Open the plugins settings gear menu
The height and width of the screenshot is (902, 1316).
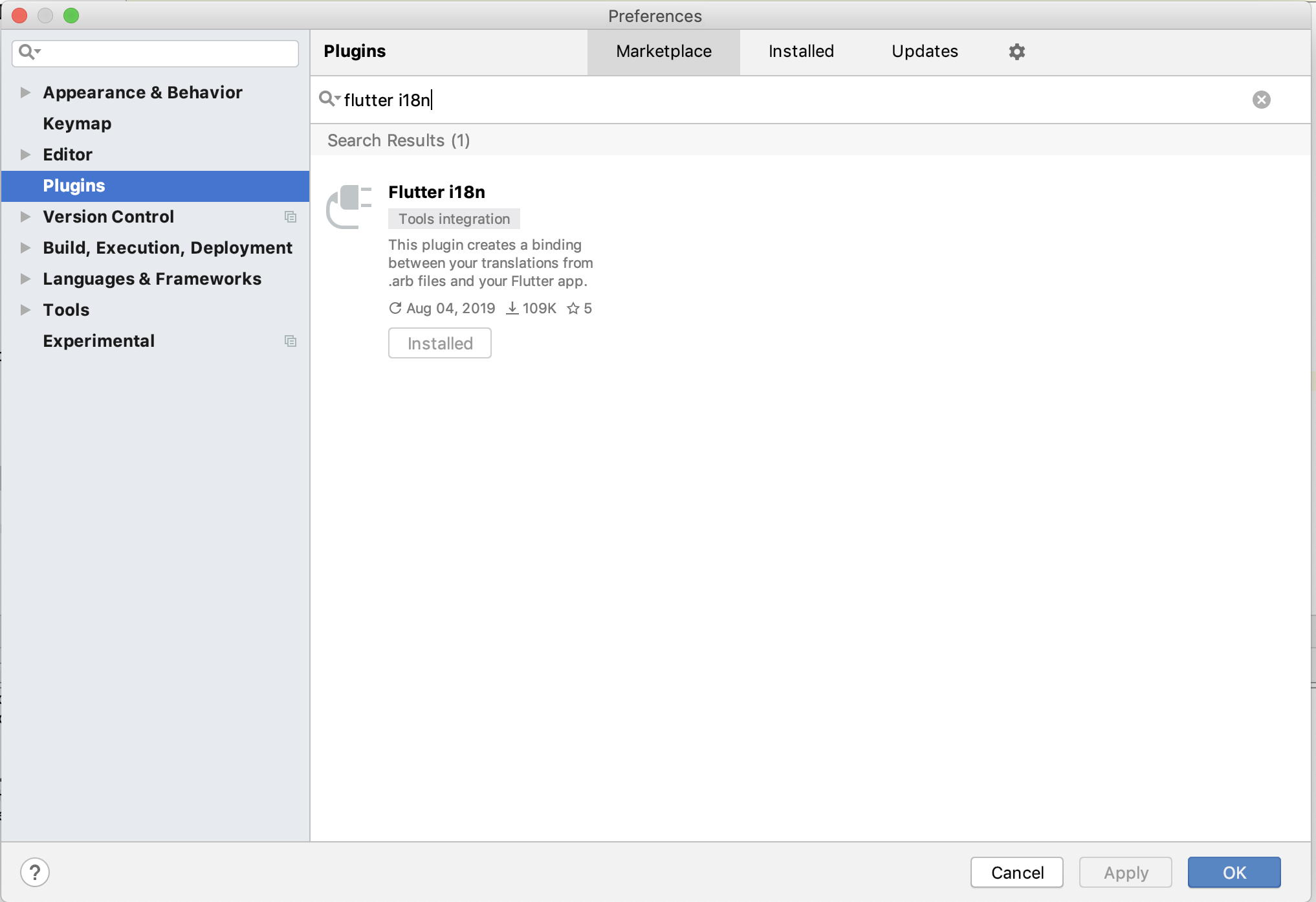tap(1016, 52)
